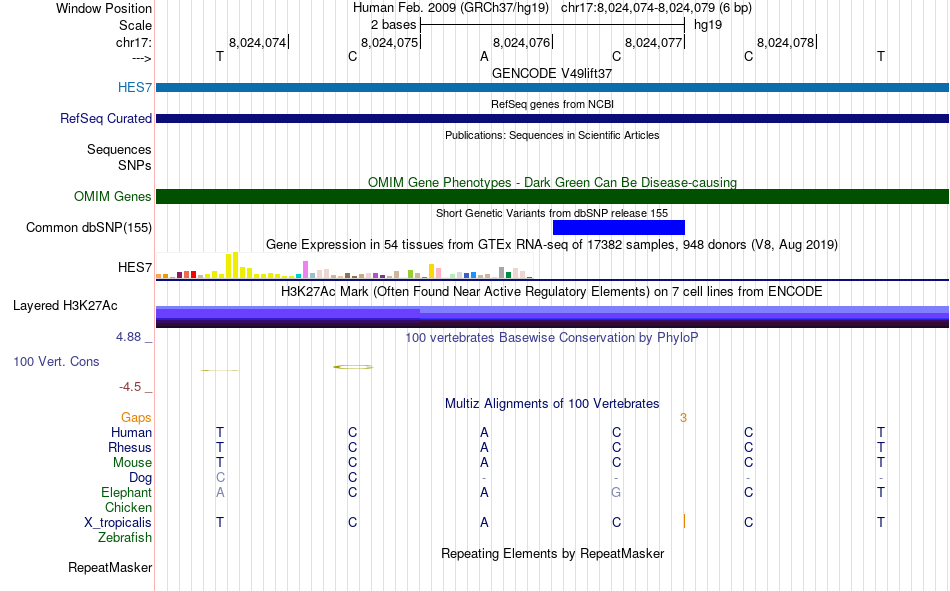Select the X_tropicalis species label
The width and height of the screenshot is (950, 591).
(118, 523)
